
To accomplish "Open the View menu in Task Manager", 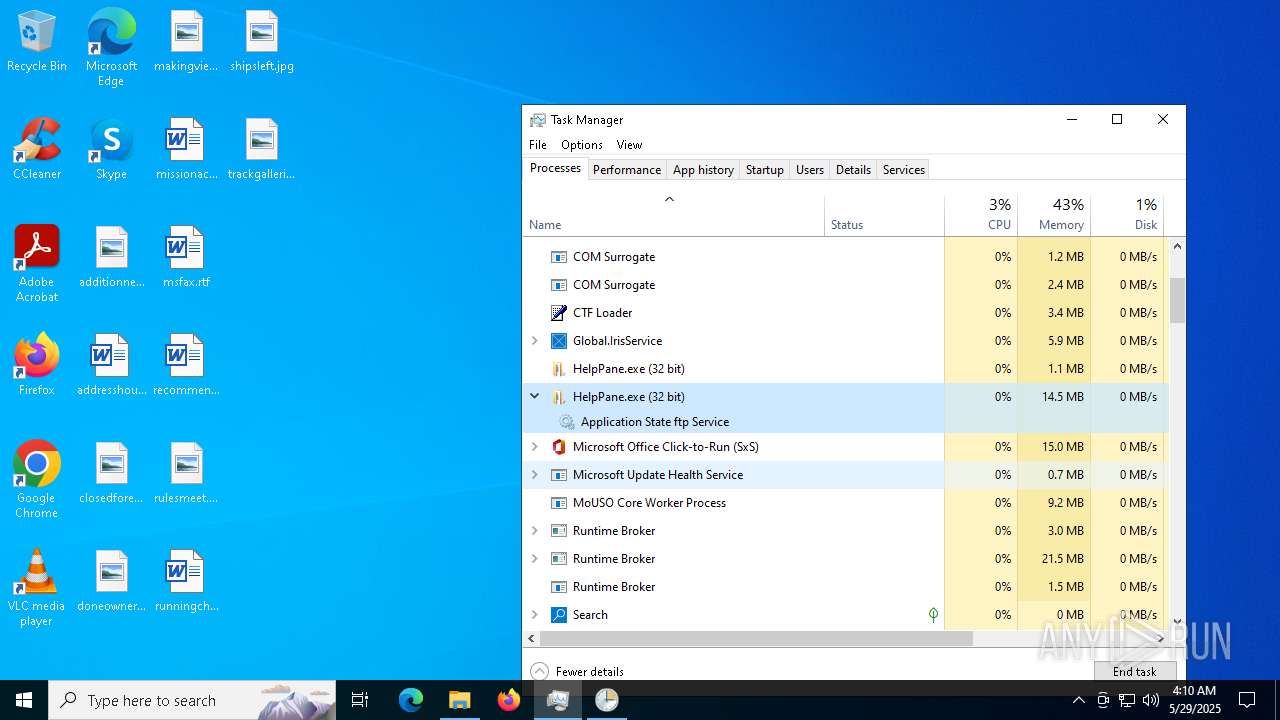I will pyautogui.click(x=629, y=145).
